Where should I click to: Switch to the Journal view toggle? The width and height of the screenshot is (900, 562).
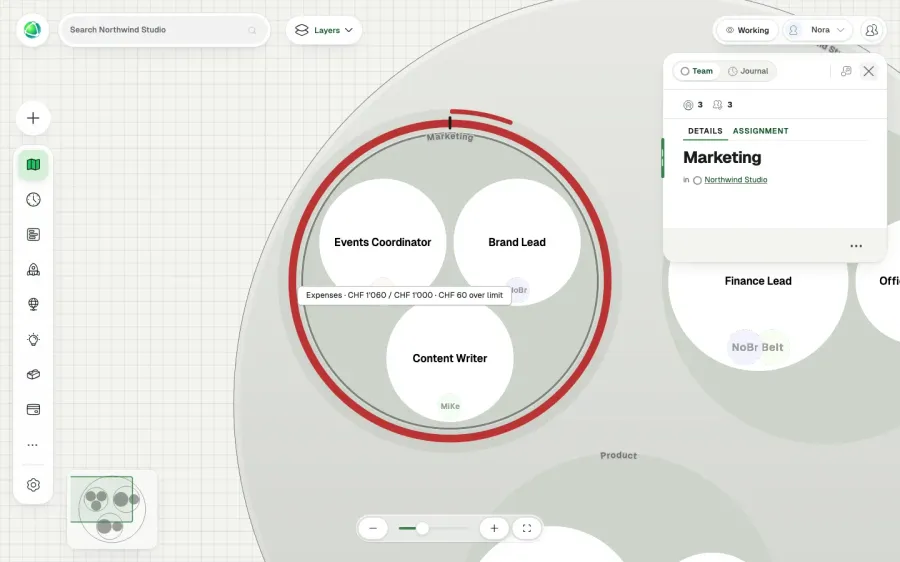[748, 71]
